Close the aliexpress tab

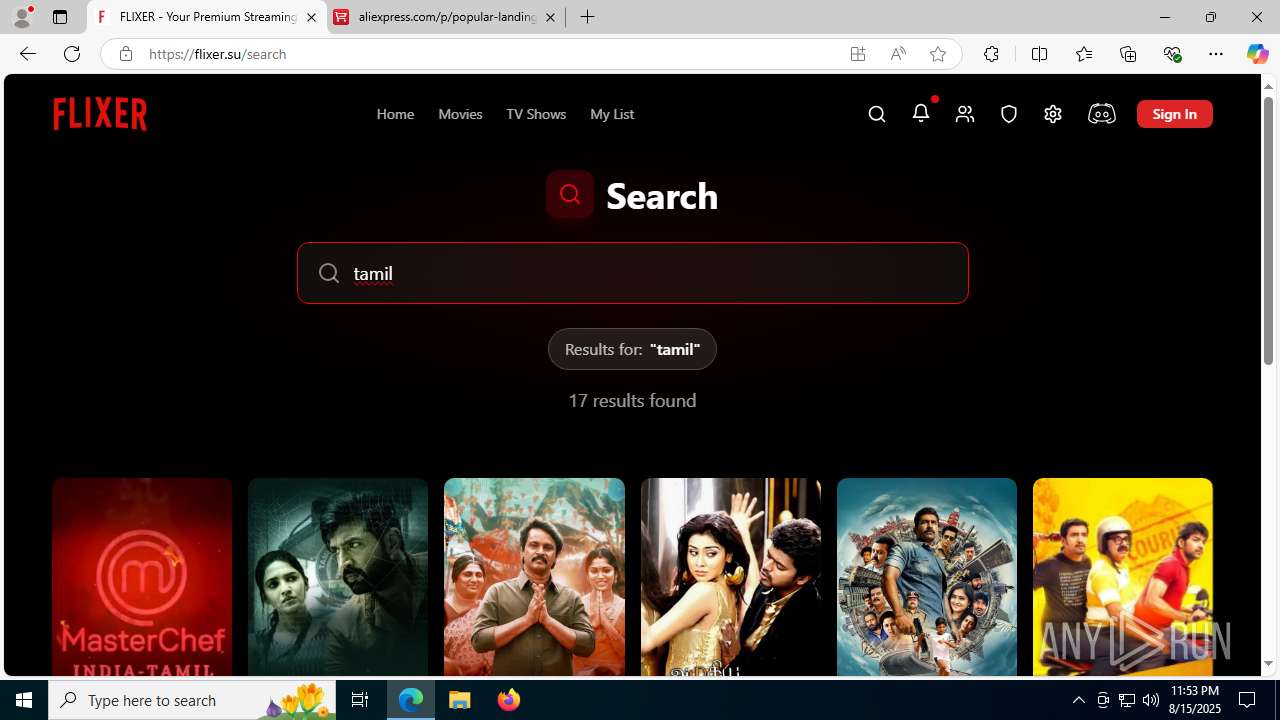click(x=550, y=17)
